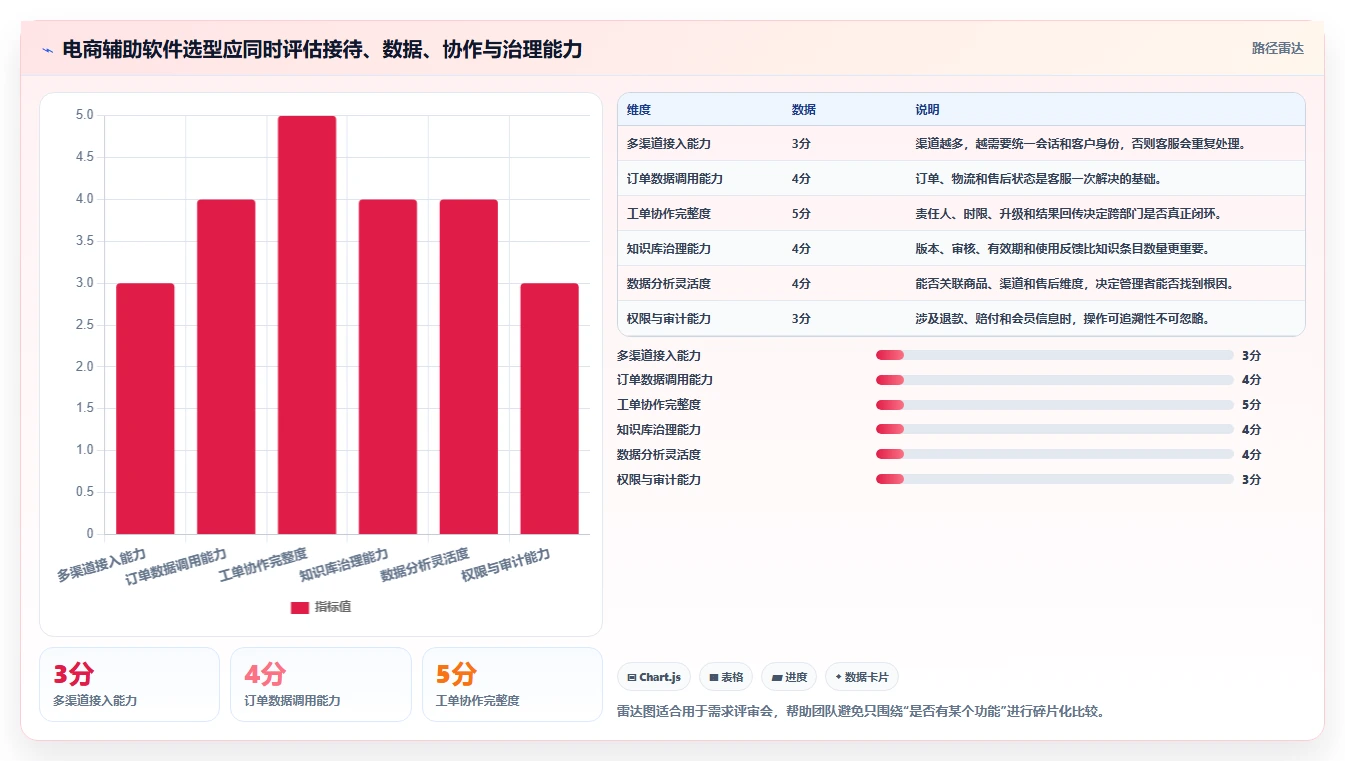Click the 知识库治理能力 progress bar
The width and height of the screenshot is (1345, 761).
coord(1054,430)
